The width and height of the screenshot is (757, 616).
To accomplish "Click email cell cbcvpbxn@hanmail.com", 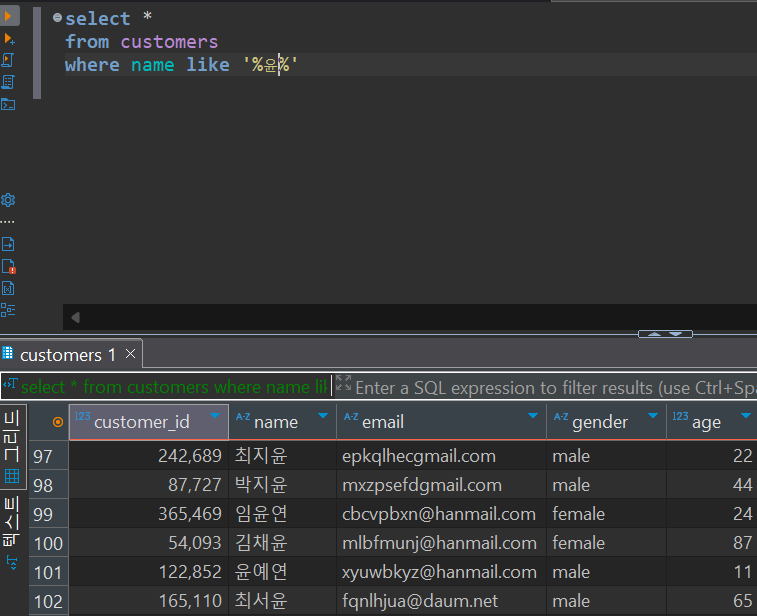I will [x=441, y=514].
